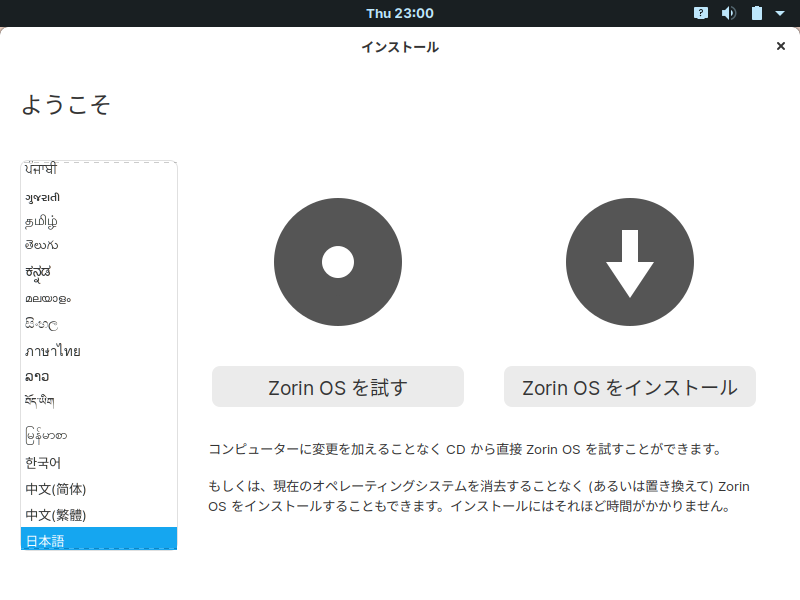
Task: Expand the system menu arrow in top bar
Action: pyautogui.click(x=780, y=13)
